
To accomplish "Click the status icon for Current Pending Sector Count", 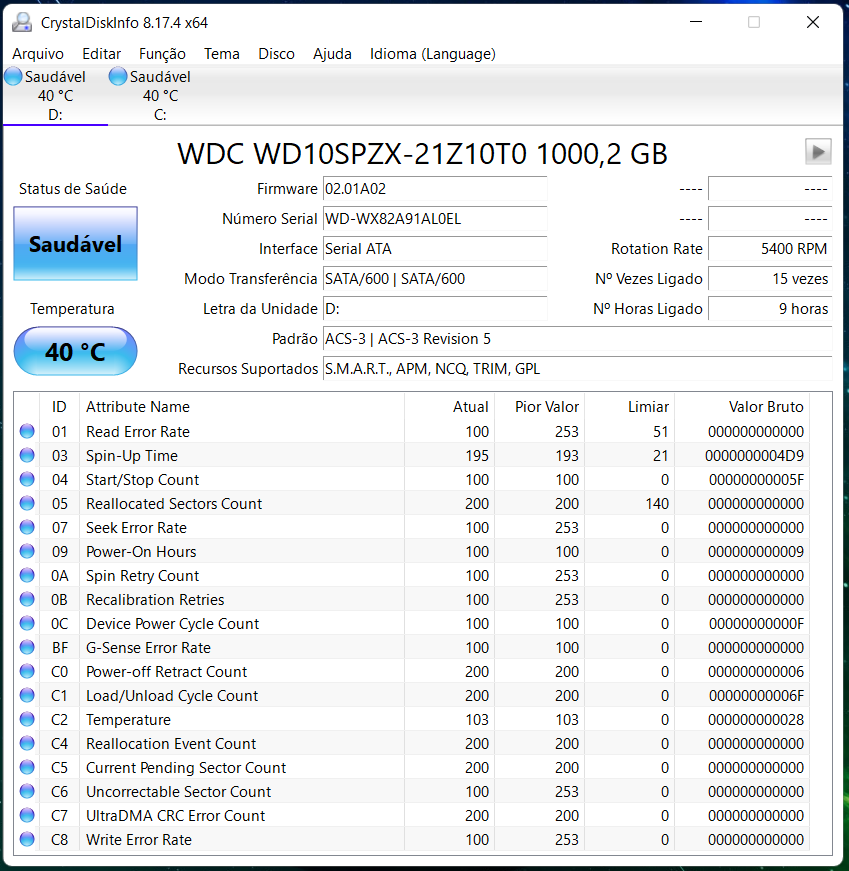I will tap(27, 767).
